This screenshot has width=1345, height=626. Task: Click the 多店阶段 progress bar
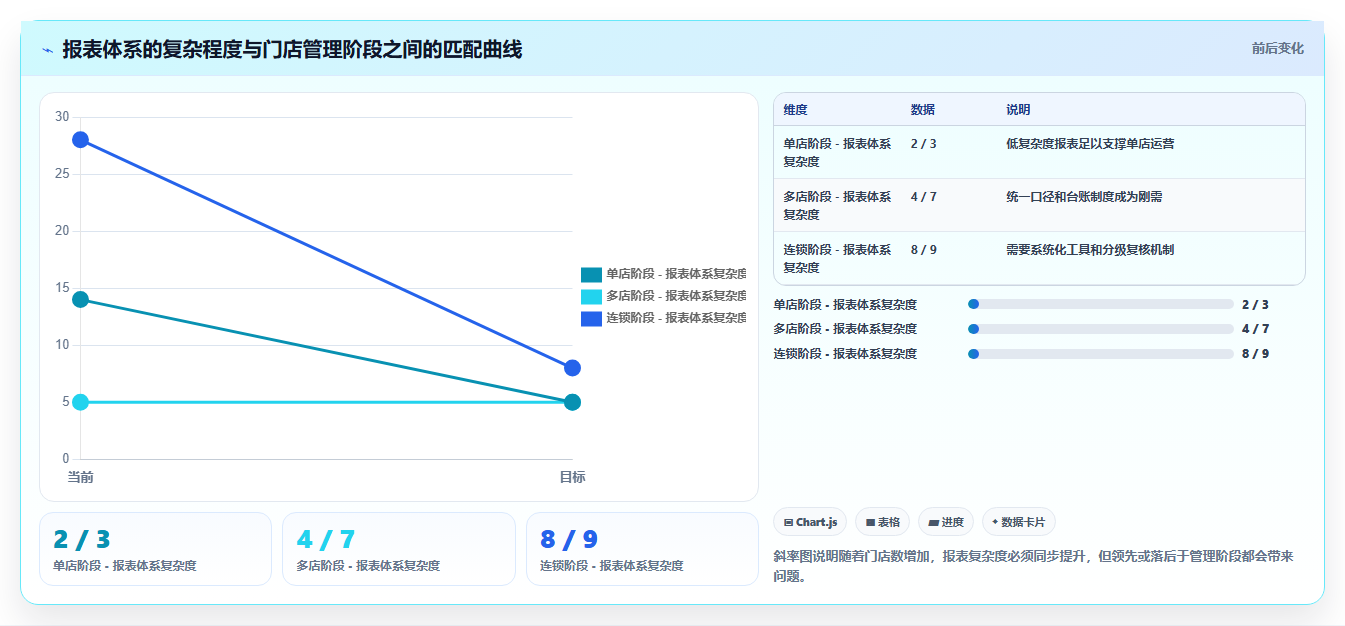1101,329
